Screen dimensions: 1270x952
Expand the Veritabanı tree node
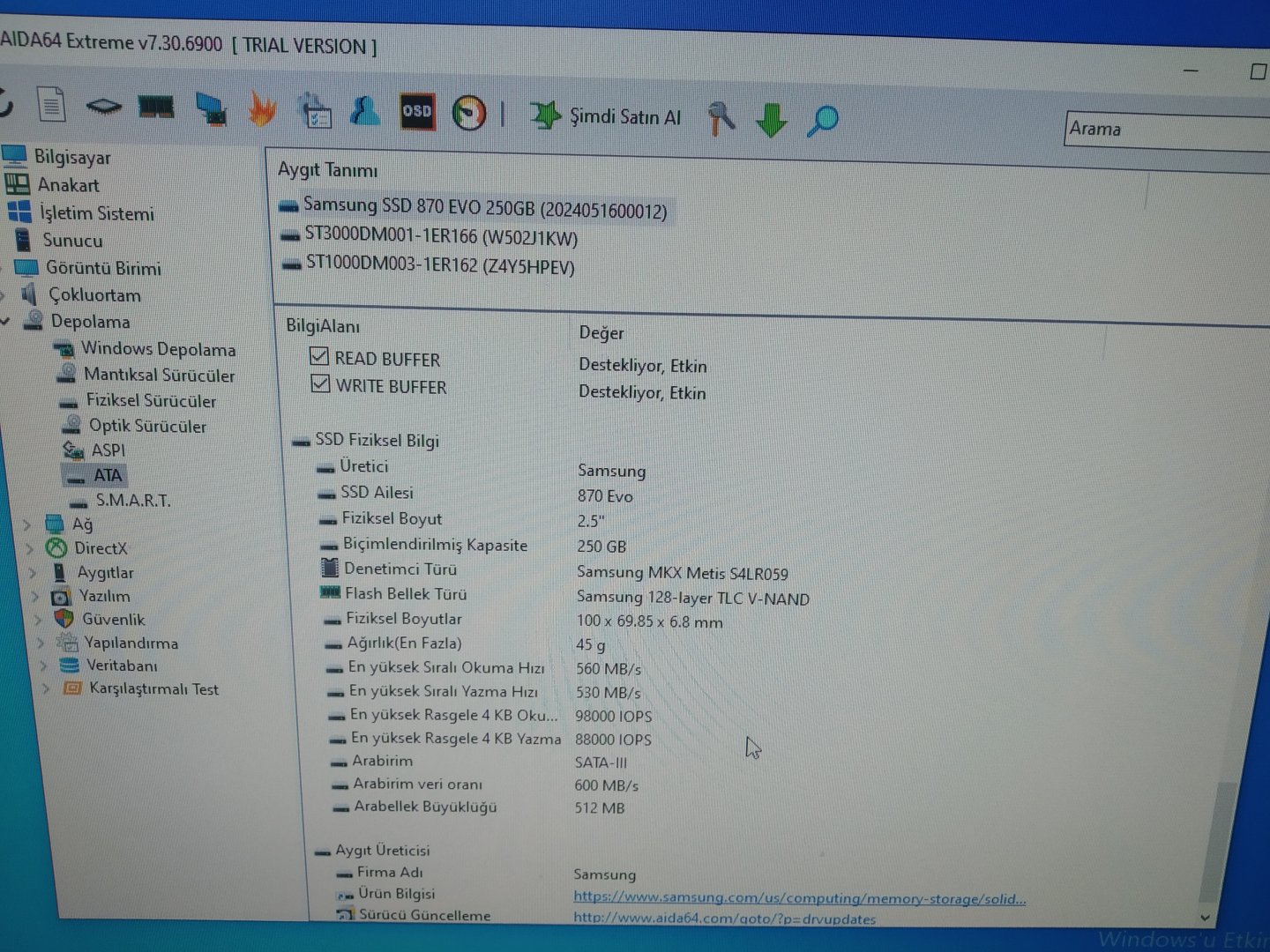point(43,666)
